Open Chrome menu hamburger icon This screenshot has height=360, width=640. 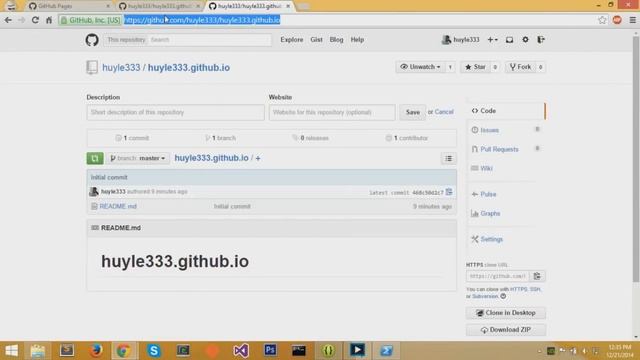(x=632, y=20)
